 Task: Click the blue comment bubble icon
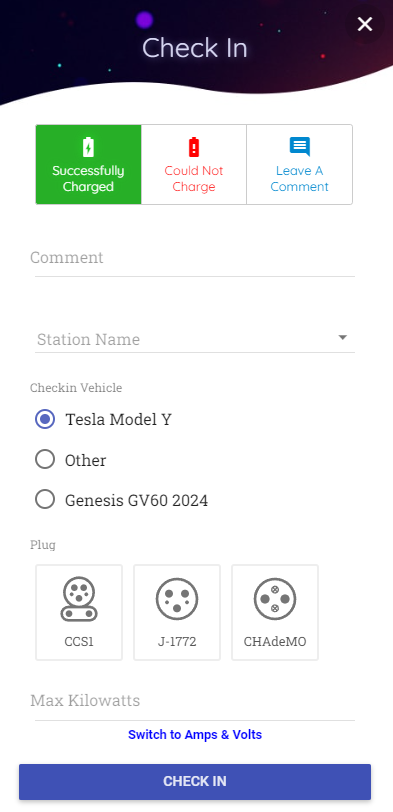(x=300, y=147)
